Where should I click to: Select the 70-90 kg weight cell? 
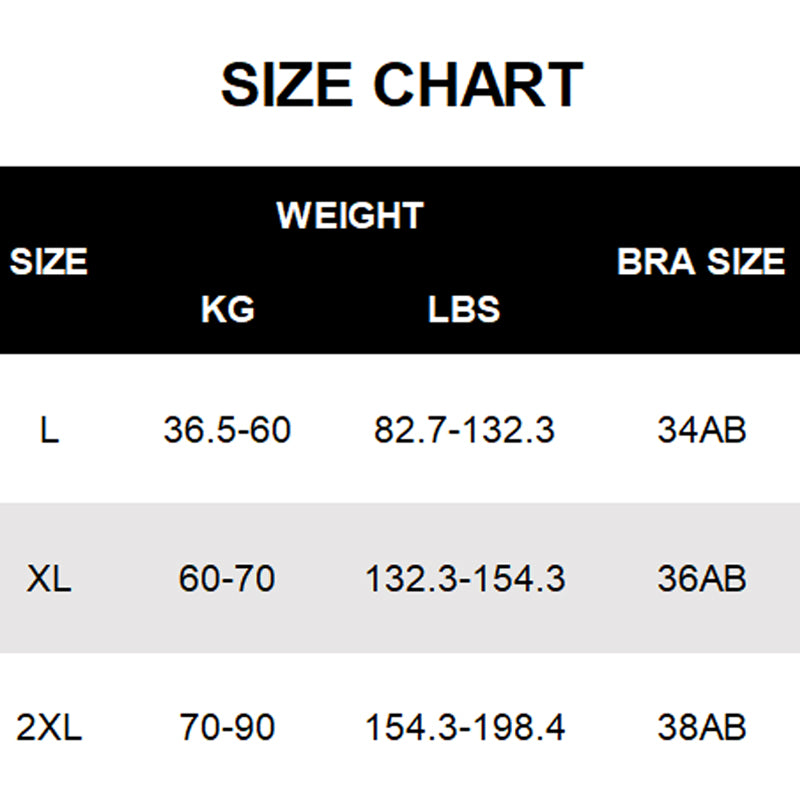(227, 727)
